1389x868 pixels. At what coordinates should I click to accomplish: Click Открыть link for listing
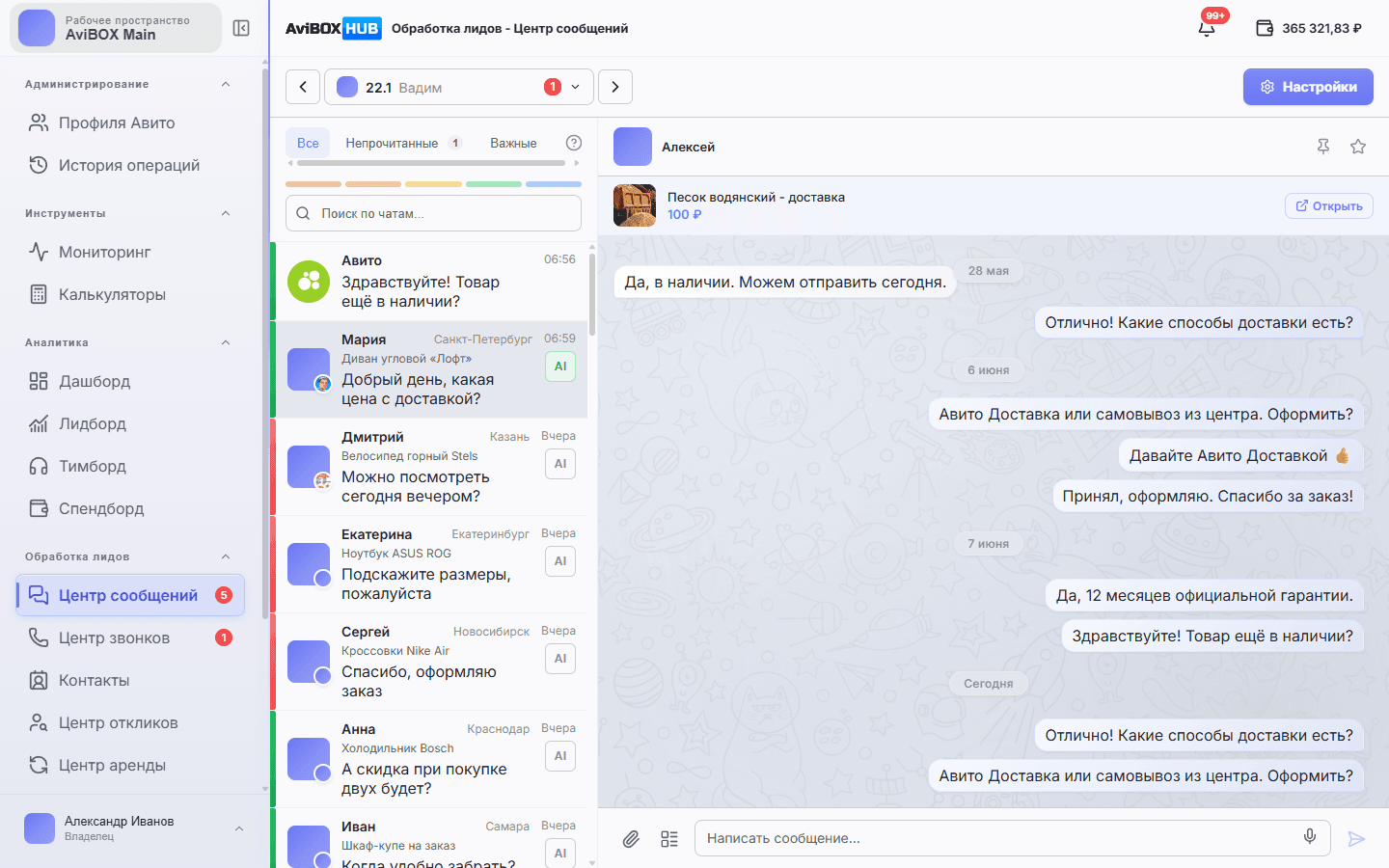pos(1329,205)
